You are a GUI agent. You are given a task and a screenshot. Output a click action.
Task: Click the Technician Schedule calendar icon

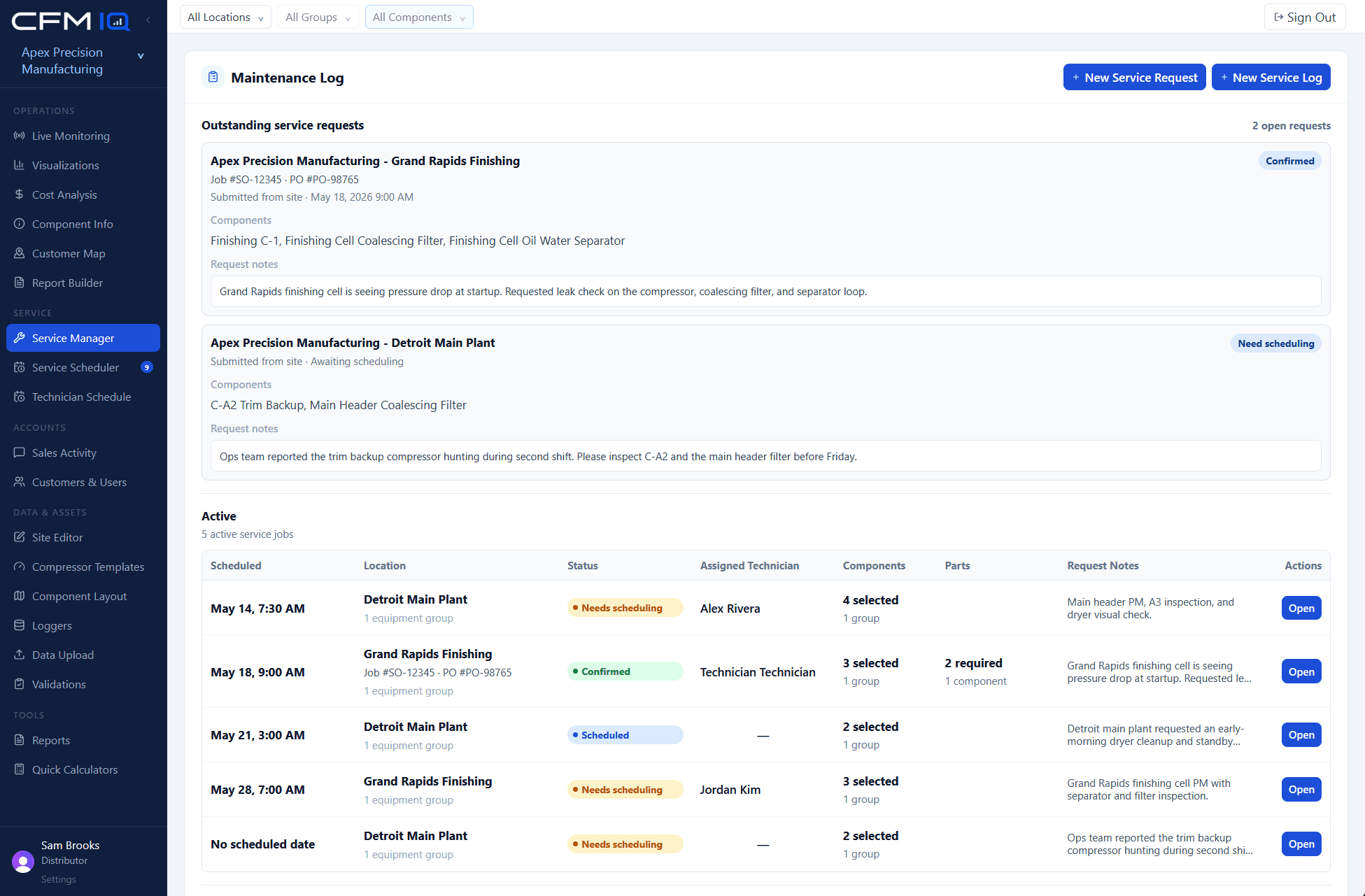tap(20, 397)
